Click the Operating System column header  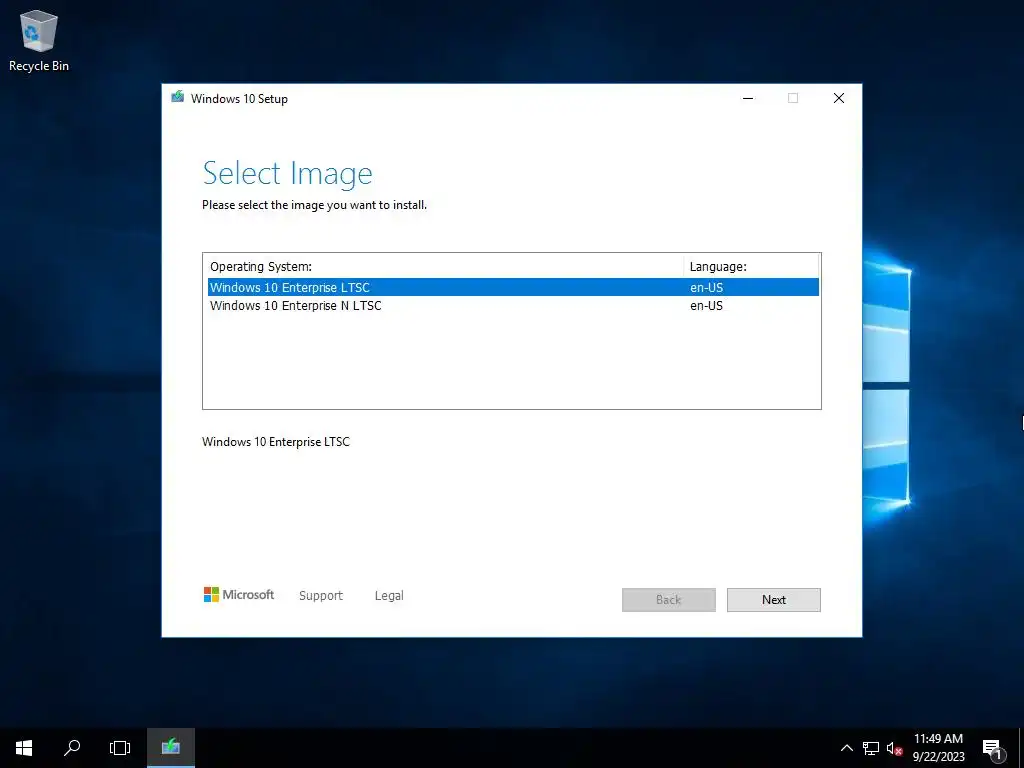tap(444, 266)
